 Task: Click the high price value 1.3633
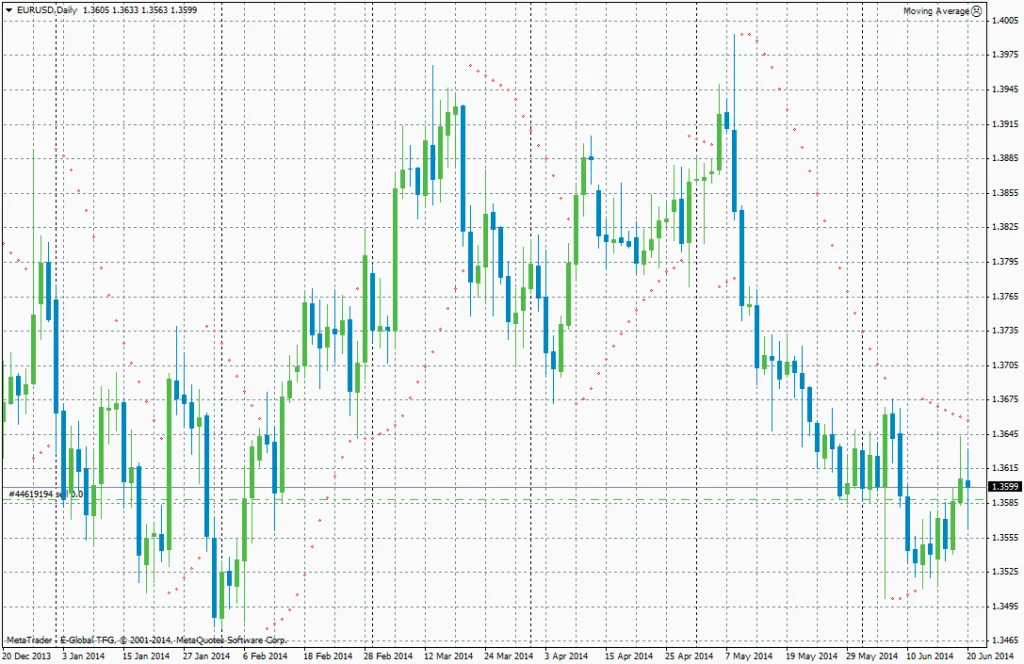125,10
